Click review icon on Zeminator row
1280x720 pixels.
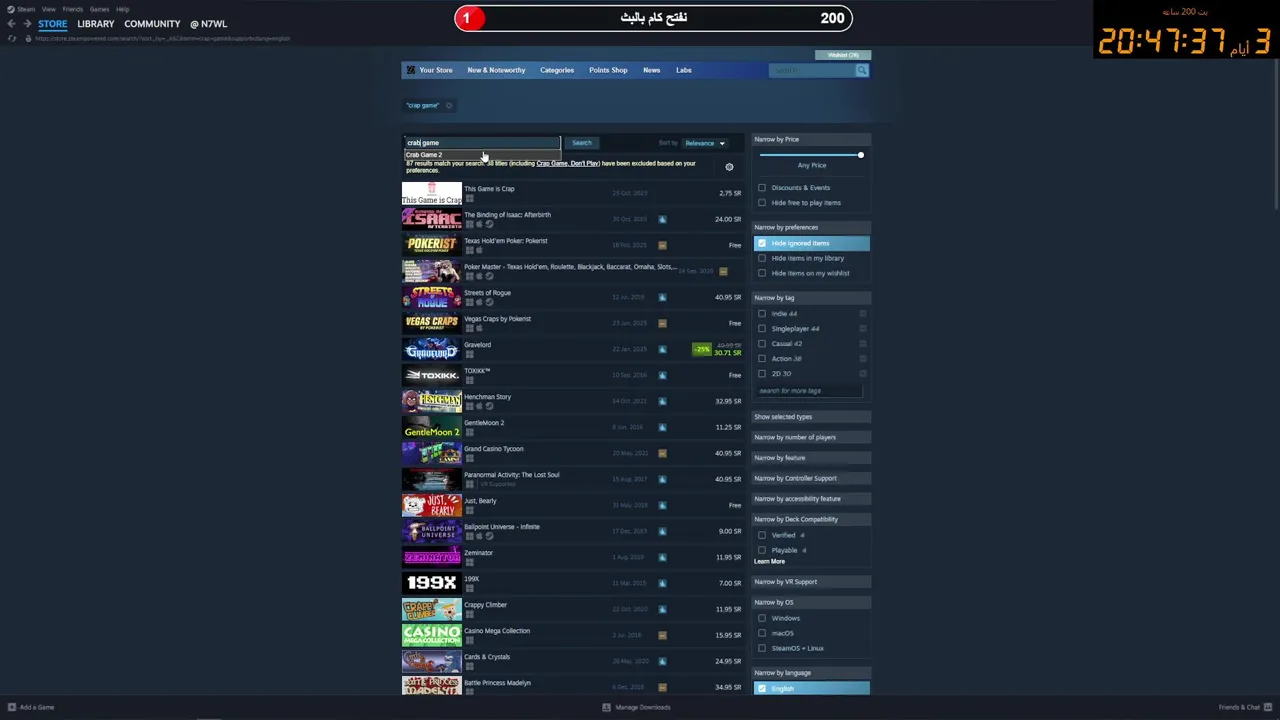662,557
